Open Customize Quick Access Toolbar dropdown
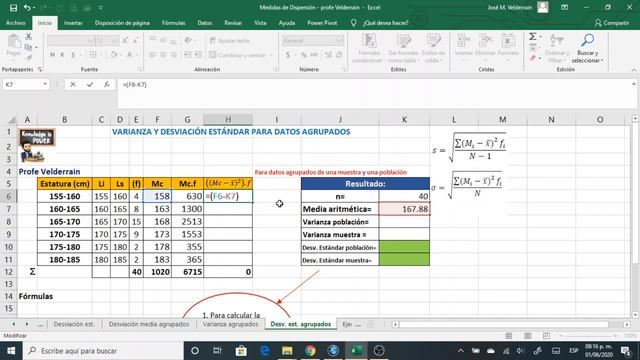The image size is (640, 360). coord(101,8)
